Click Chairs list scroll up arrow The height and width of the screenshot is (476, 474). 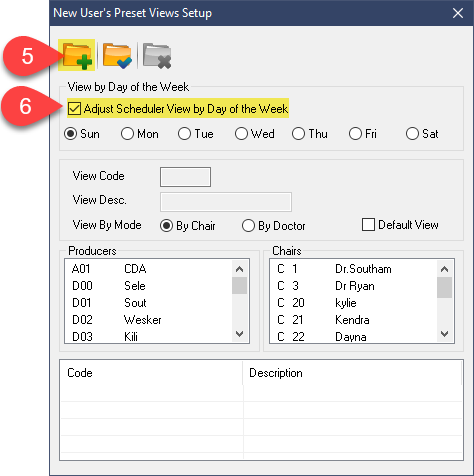point(444,269)
